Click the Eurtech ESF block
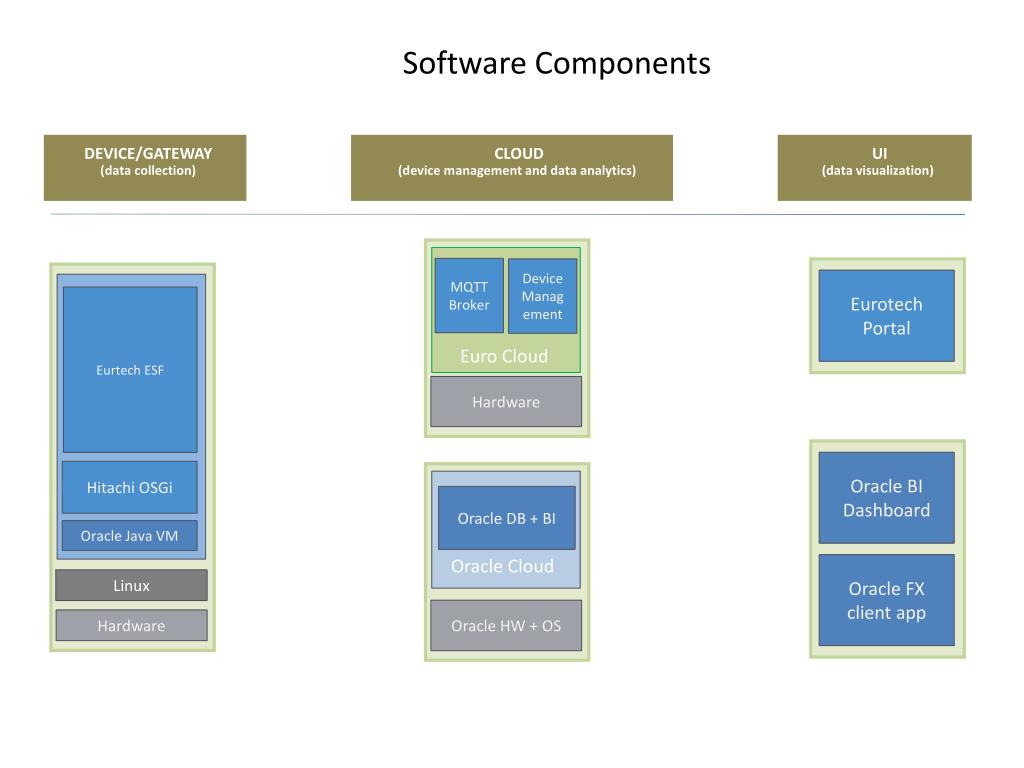The width and height of the screenshot is (1024, 768). (x=130, y=370)
